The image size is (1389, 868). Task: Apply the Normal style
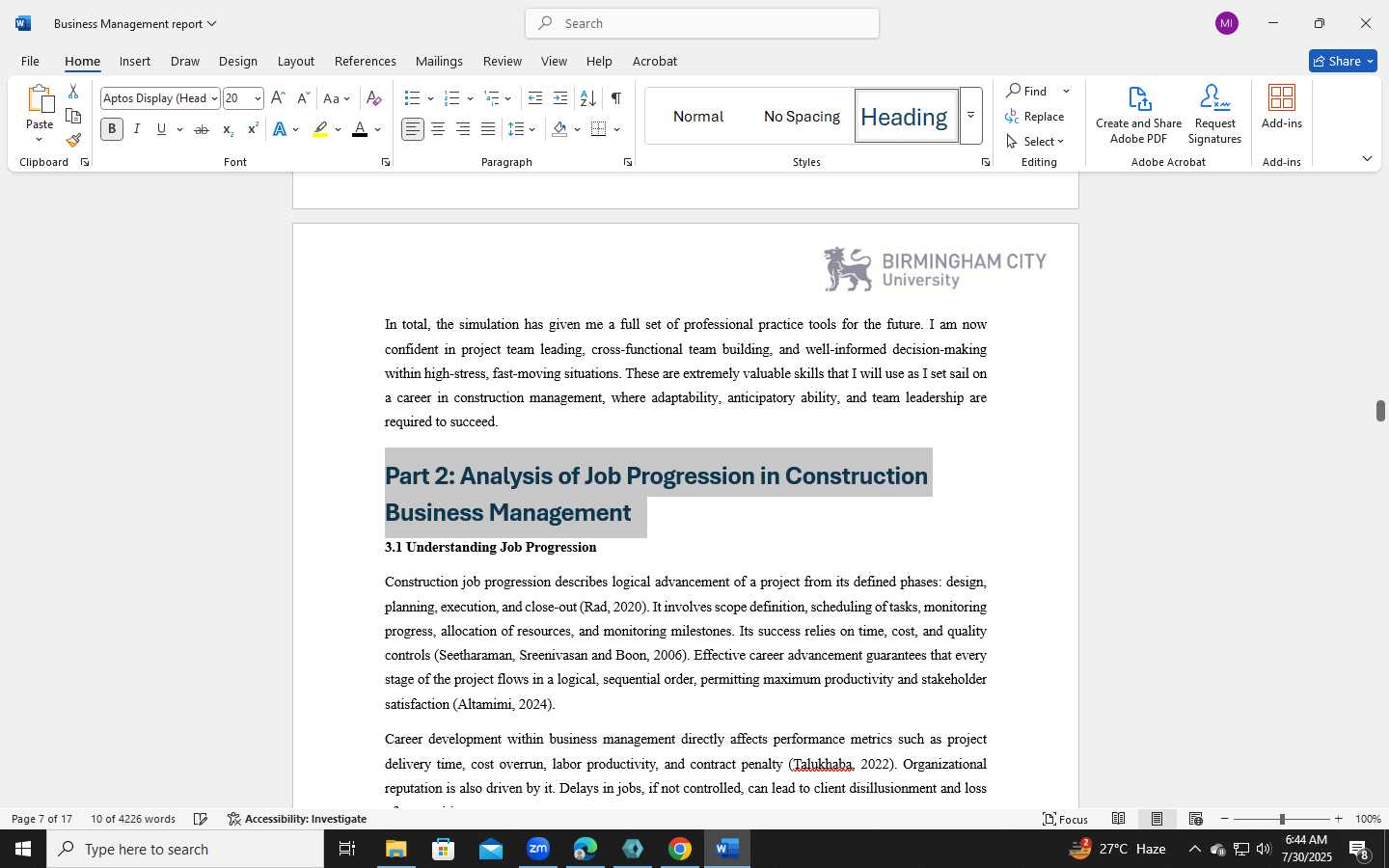(x=698, y=116)
